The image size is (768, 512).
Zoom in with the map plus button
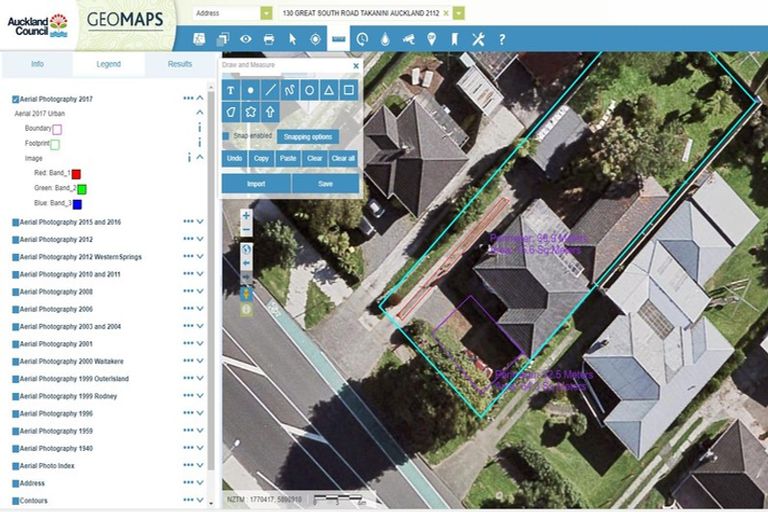click(246, 215)
